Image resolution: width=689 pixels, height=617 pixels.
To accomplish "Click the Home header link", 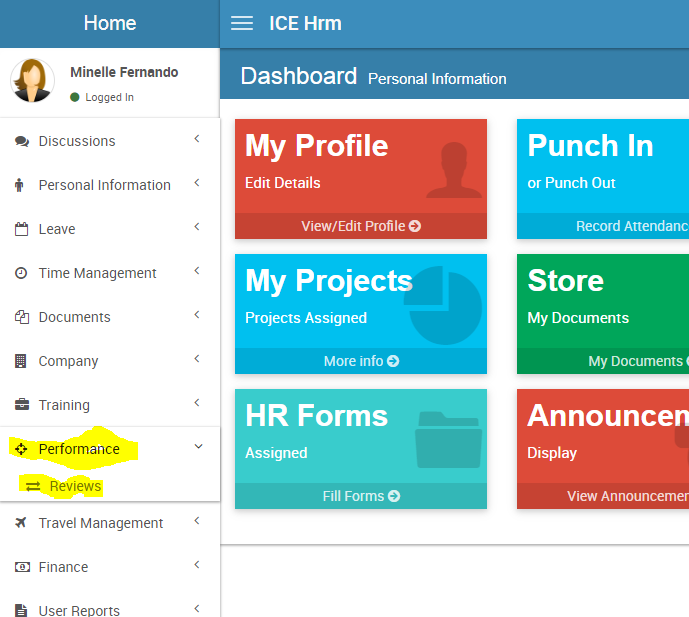I will point(110,23).
